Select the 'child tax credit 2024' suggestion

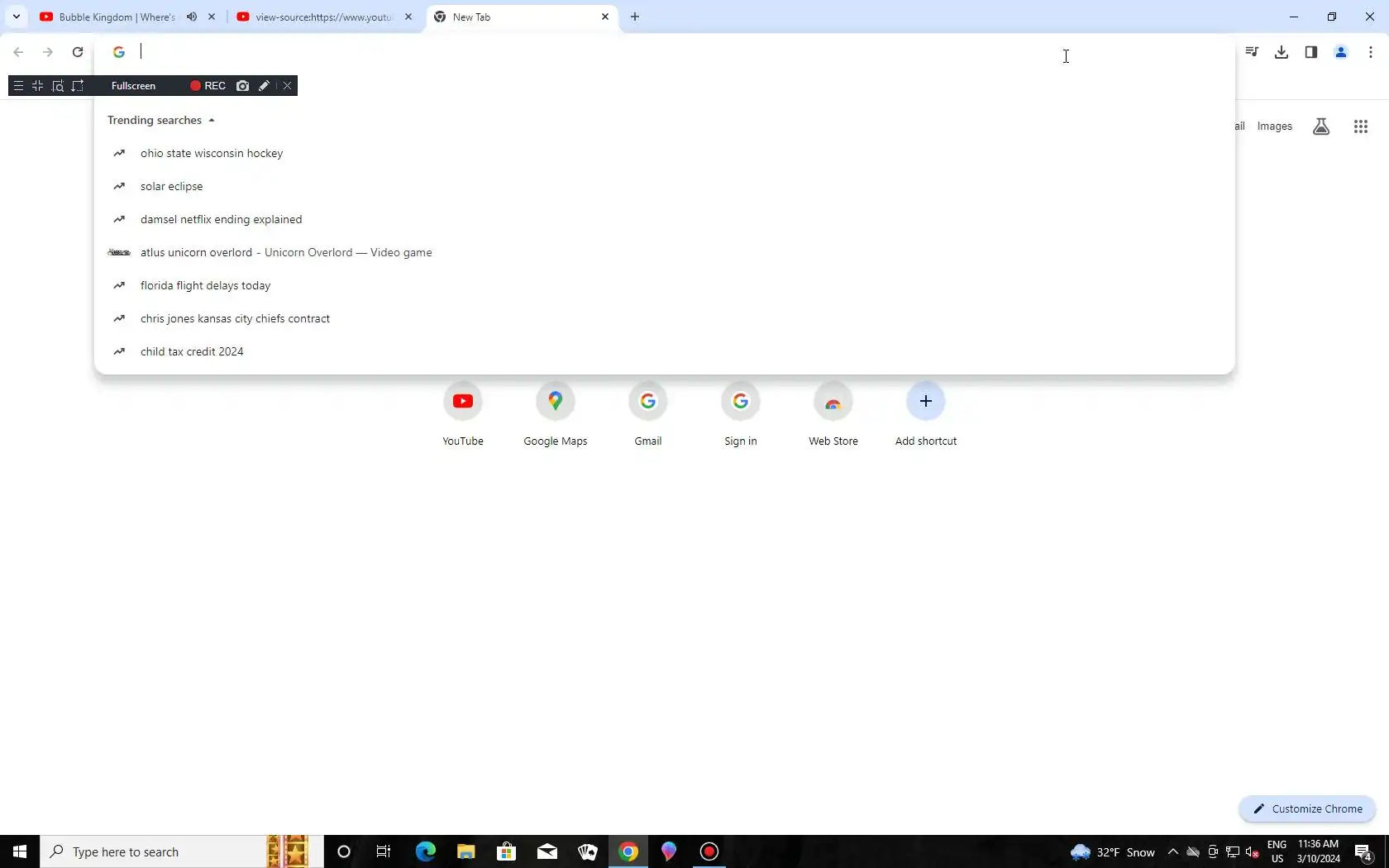[665, 351]
